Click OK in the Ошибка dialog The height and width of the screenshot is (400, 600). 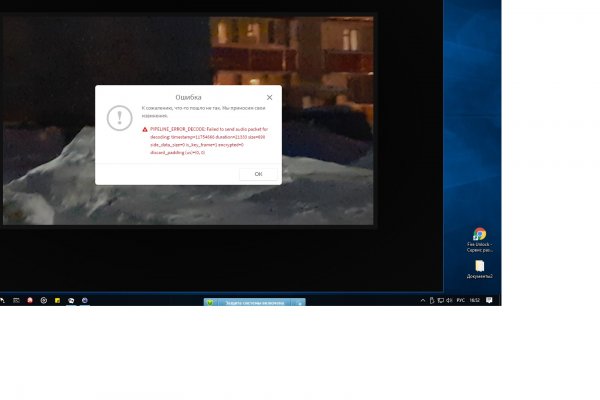click(x=258, y=174)
